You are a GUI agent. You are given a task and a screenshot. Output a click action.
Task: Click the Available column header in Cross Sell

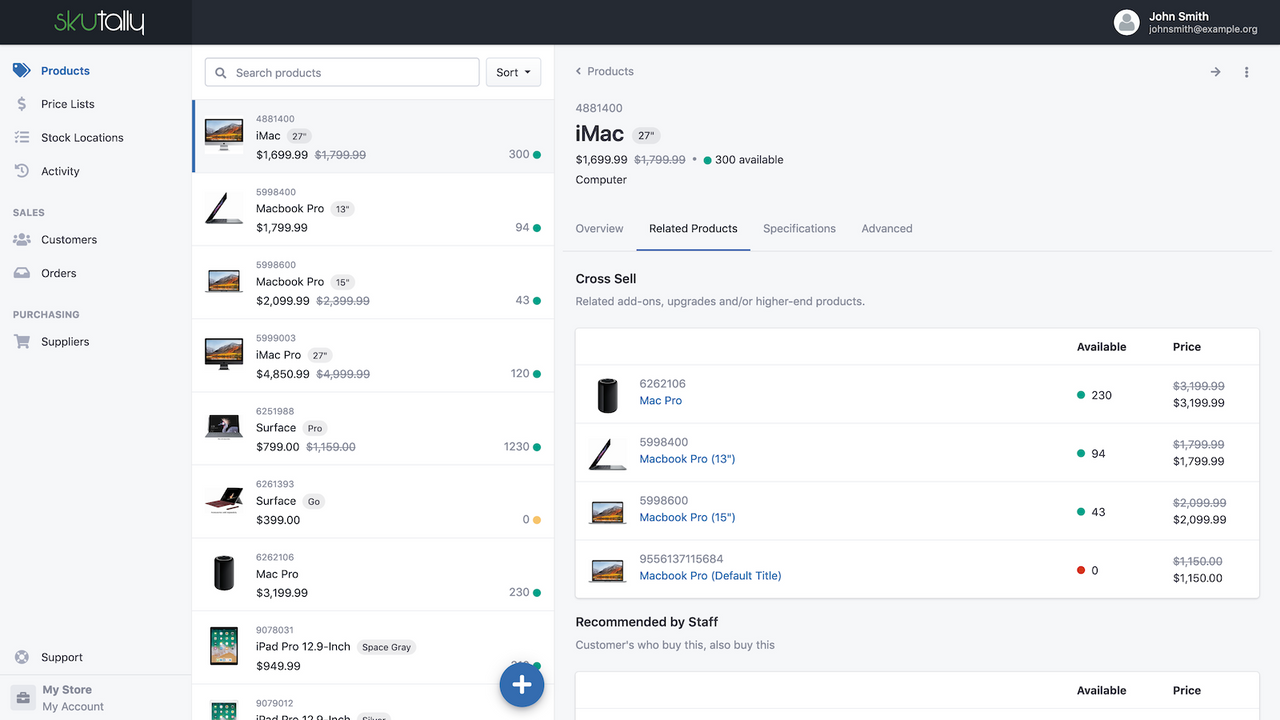(x=1101, y=347)
